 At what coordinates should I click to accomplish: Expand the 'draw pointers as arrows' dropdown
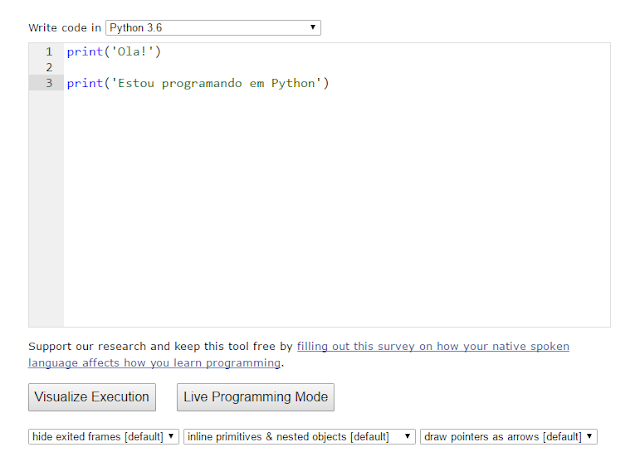pos(509,436)
